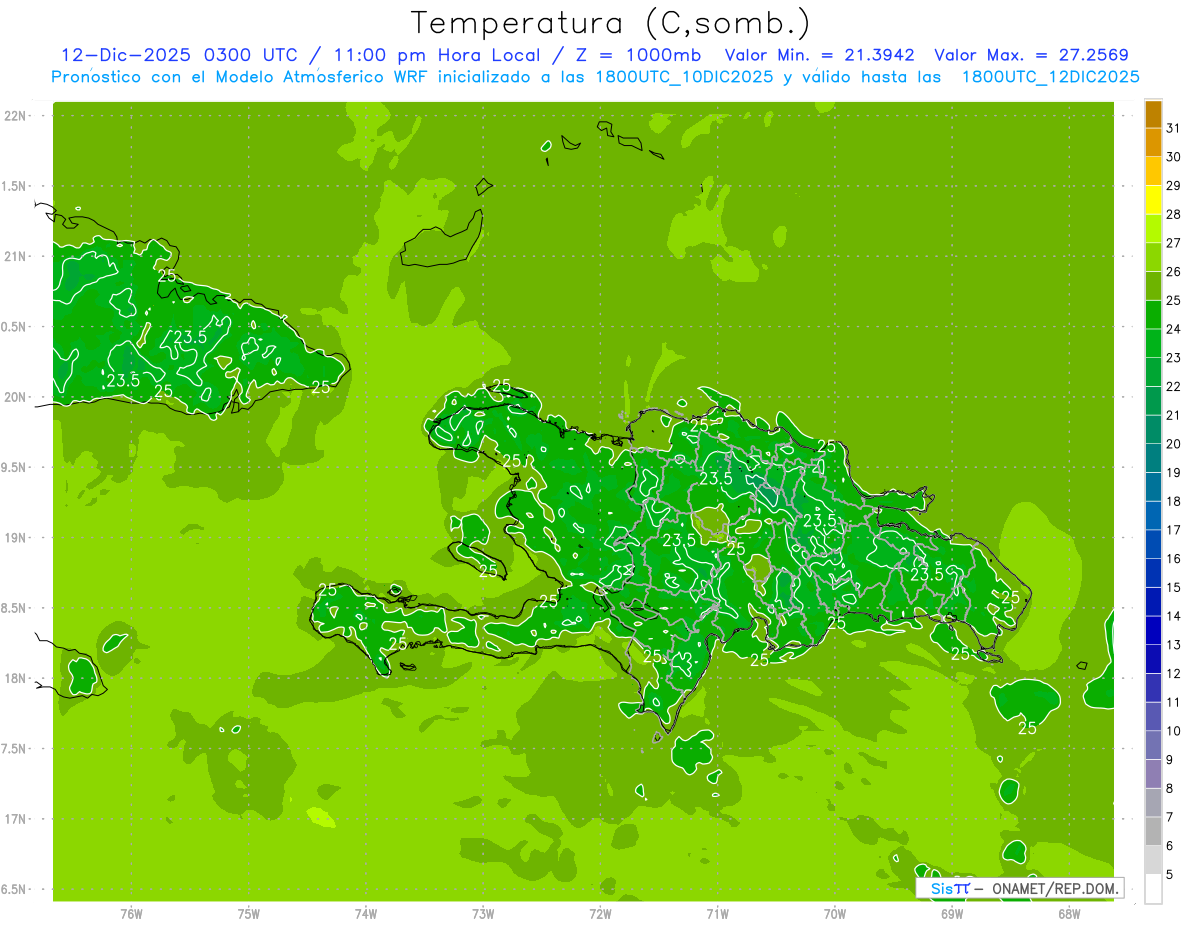1200x927 pixels.
Task: Click the color bar label '5'
Action: click(1170, 875)
